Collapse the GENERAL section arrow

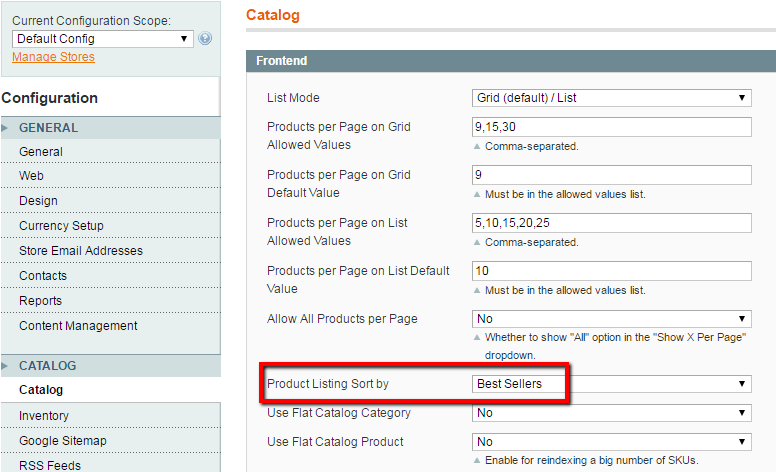coord(4,128)
